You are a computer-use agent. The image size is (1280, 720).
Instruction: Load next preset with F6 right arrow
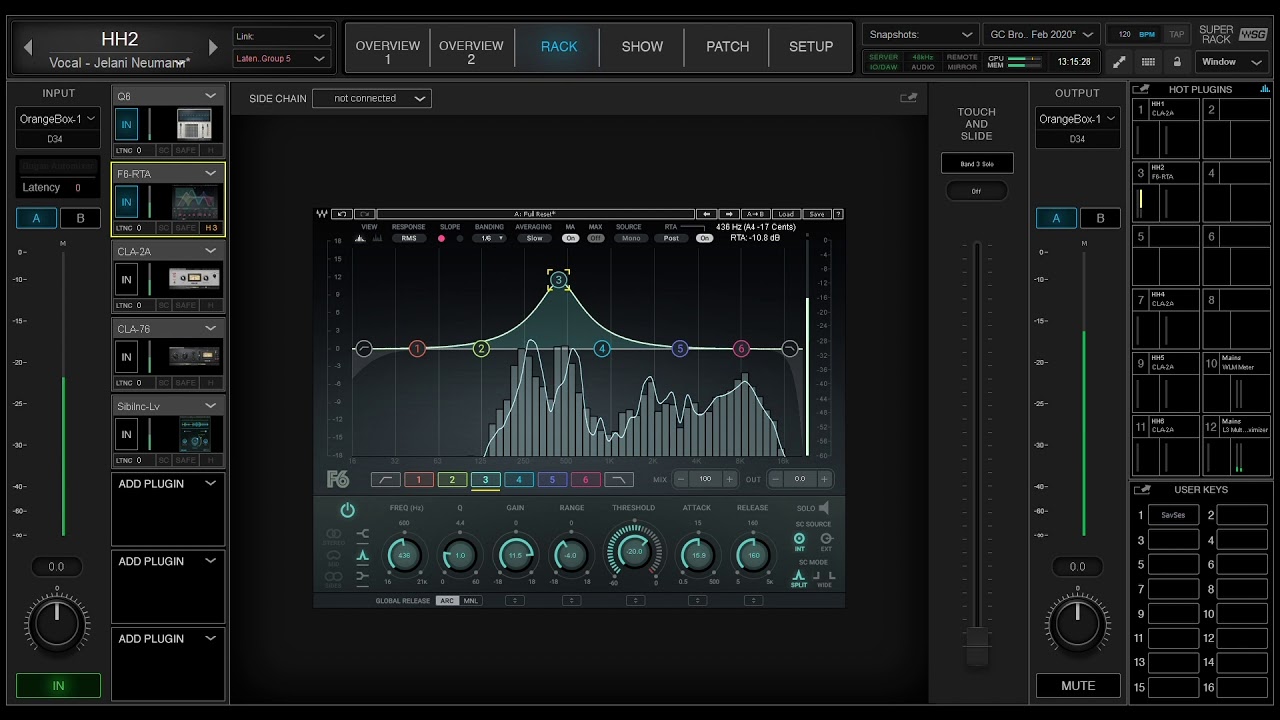[x=729, y=214]
